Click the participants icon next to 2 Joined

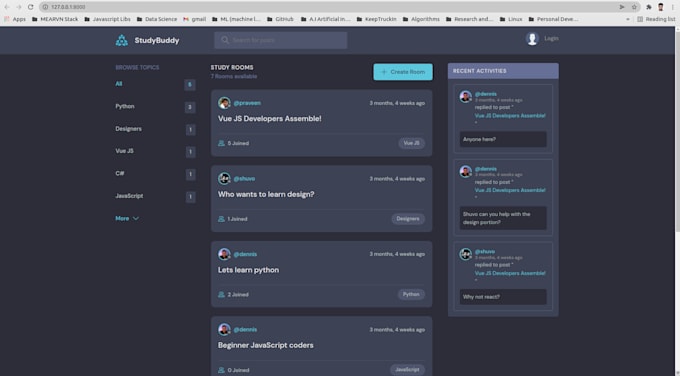[221, 294]
